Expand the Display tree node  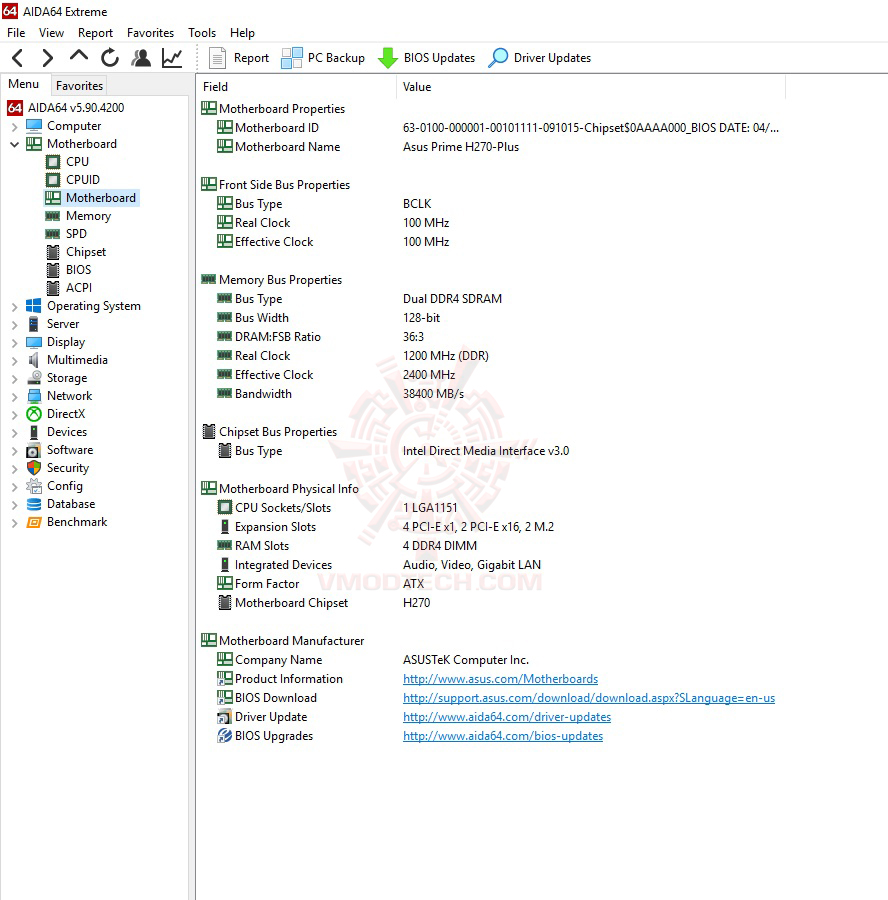tap(15, 343)
